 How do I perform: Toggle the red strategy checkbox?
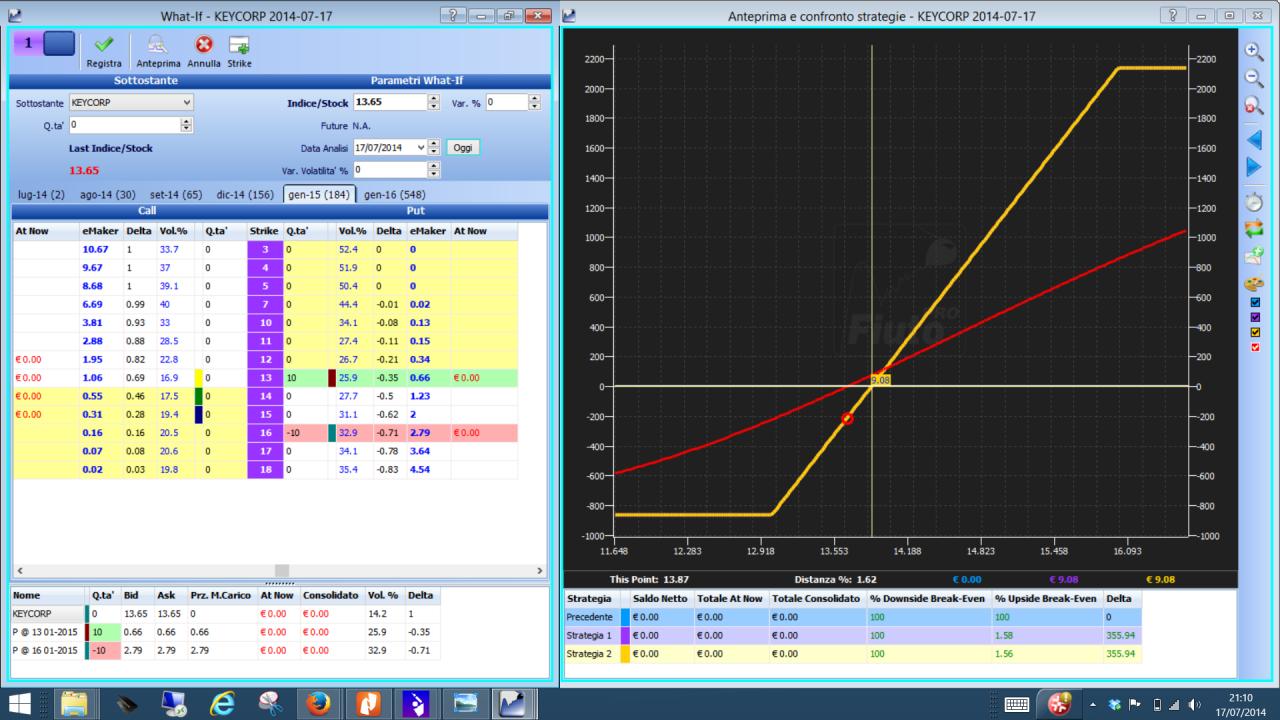(1254, 347)
